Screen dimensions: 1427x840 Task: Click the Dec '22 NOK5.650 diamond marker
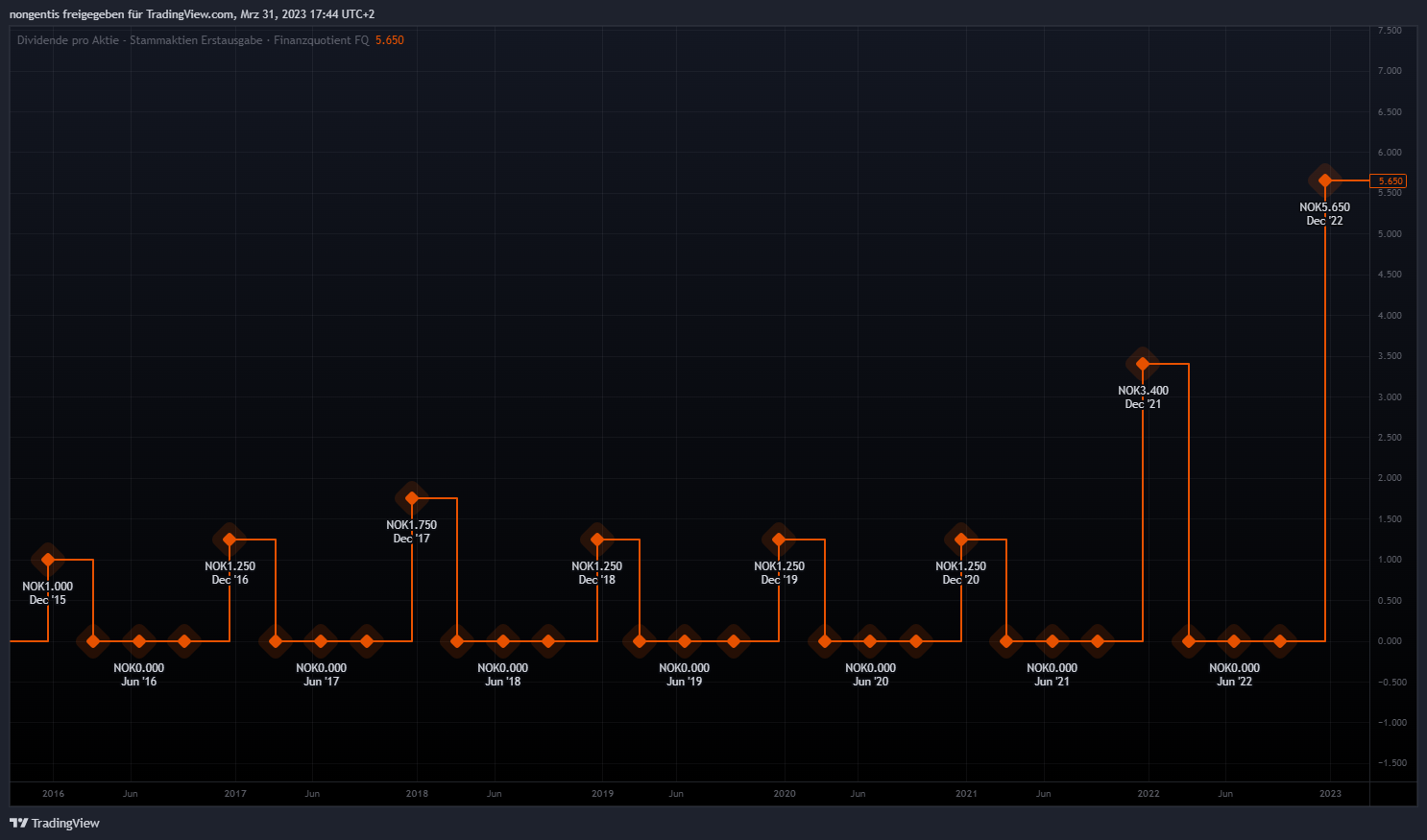point(1325,180)
